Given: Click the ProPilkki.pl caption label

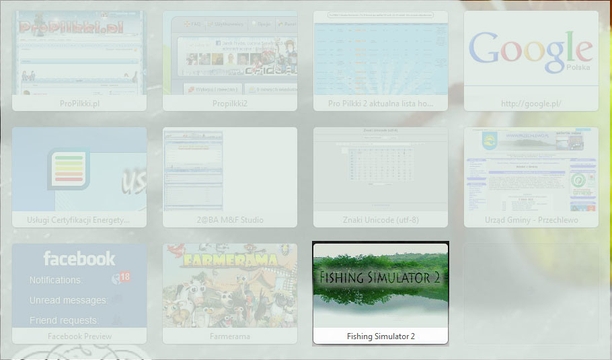Looking at the screenshot, I should click(80, 103).
